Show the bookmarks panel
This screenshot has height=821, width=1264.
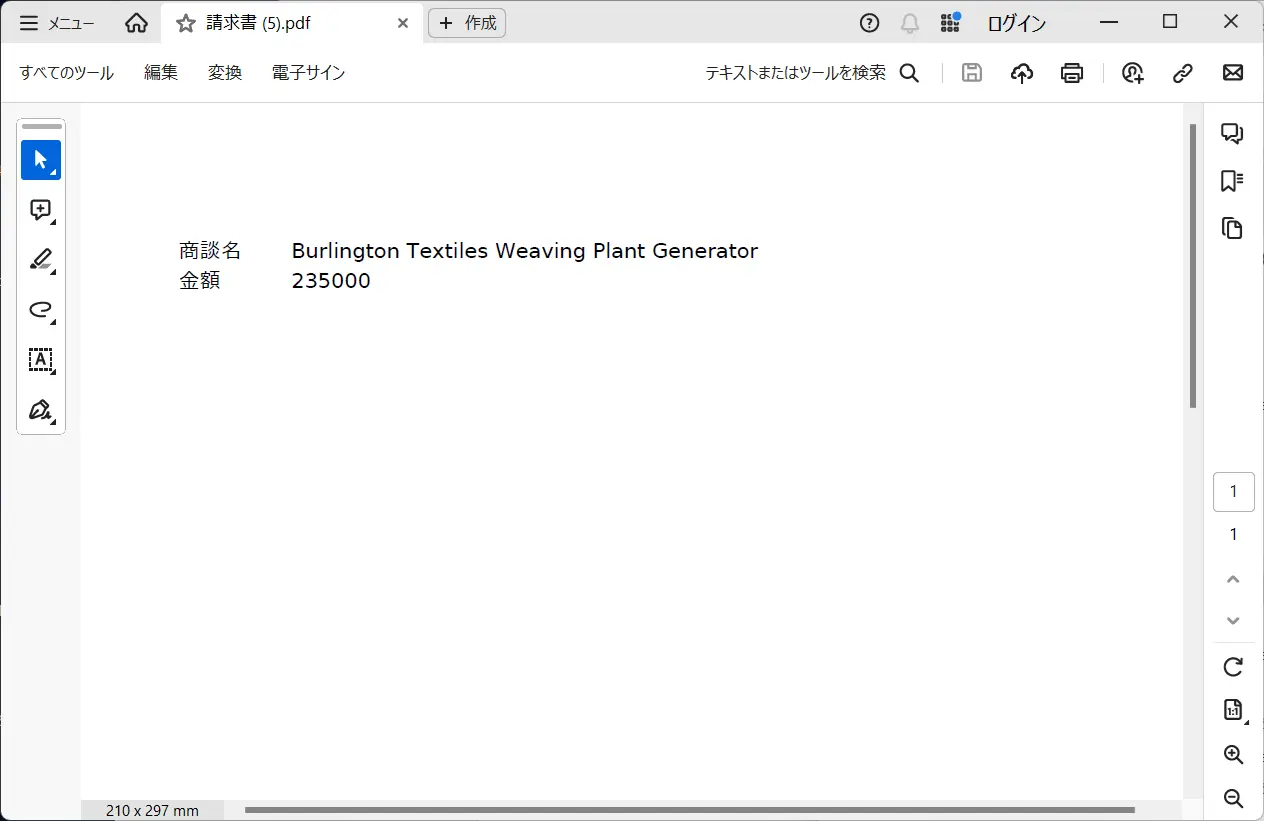[x=1232, y=181]
